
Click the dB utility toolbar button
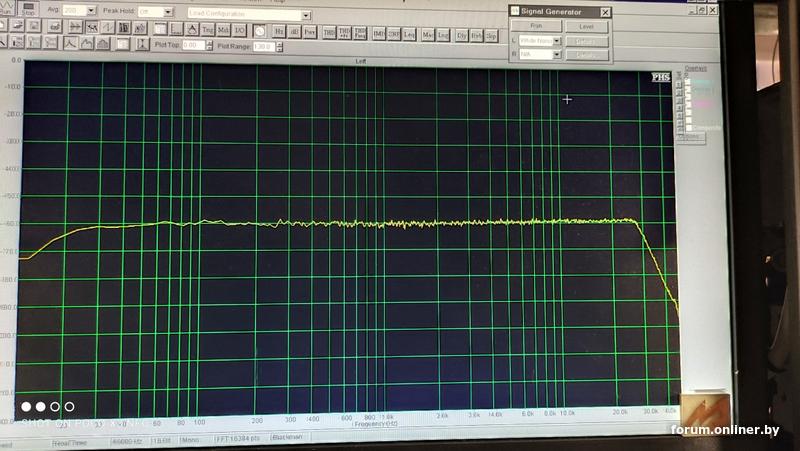click(294, 32)
